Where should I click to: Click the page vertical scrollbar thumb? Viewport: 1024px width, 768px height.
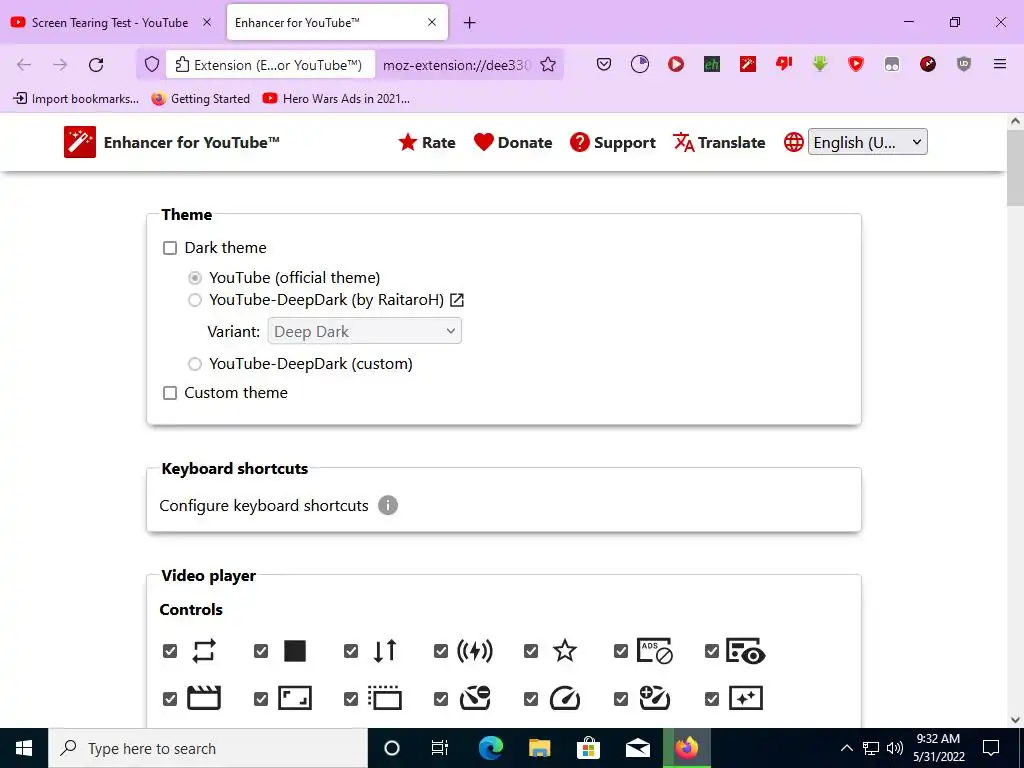[1015, 167]
